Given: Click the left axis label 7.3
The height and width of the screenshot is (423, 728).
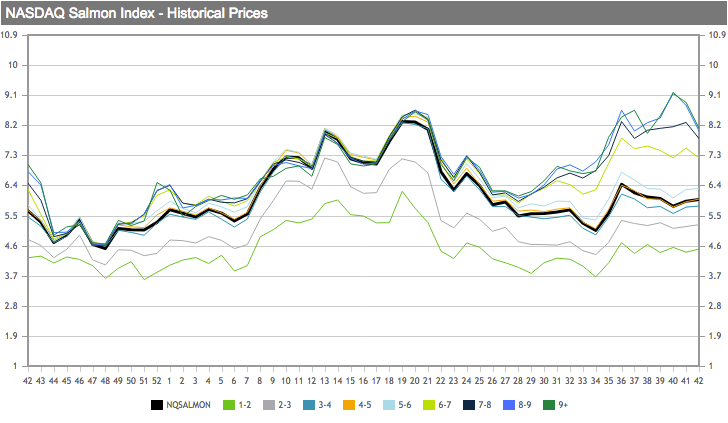Looking at the screenshot, I should tap(12, 155).
